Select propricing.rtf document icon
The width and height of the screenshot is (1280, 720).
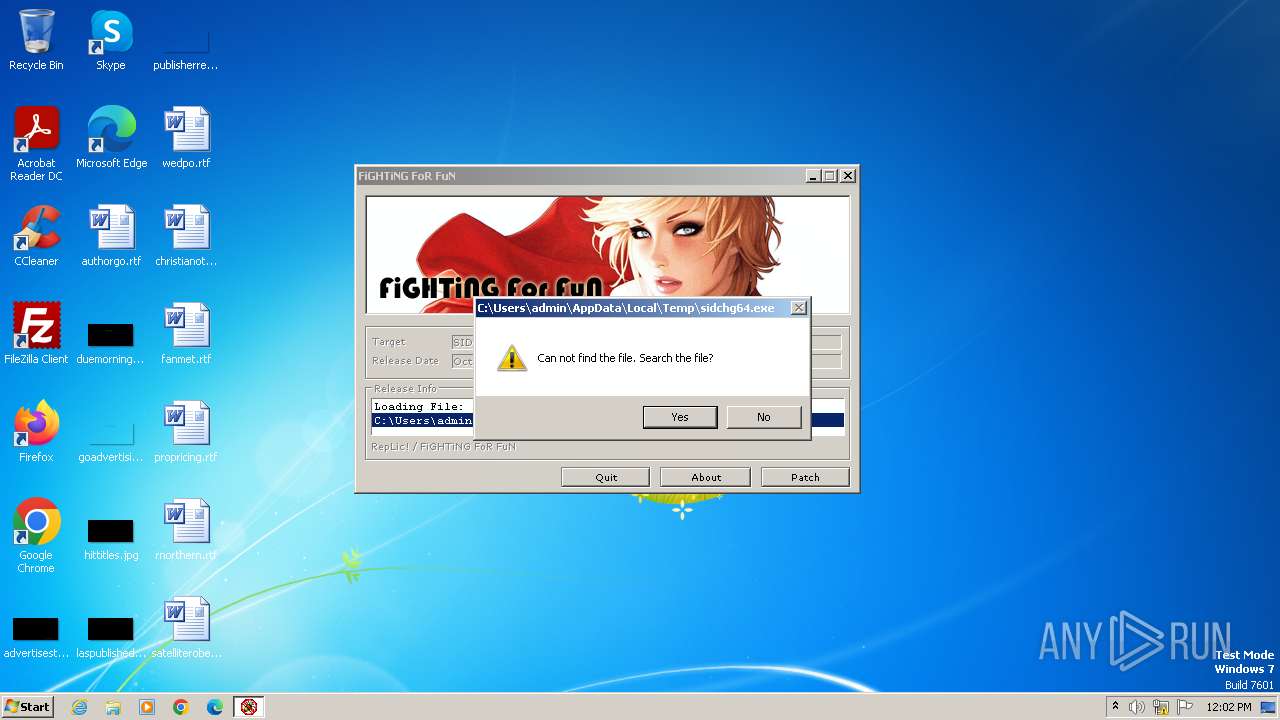click(186, 432)
